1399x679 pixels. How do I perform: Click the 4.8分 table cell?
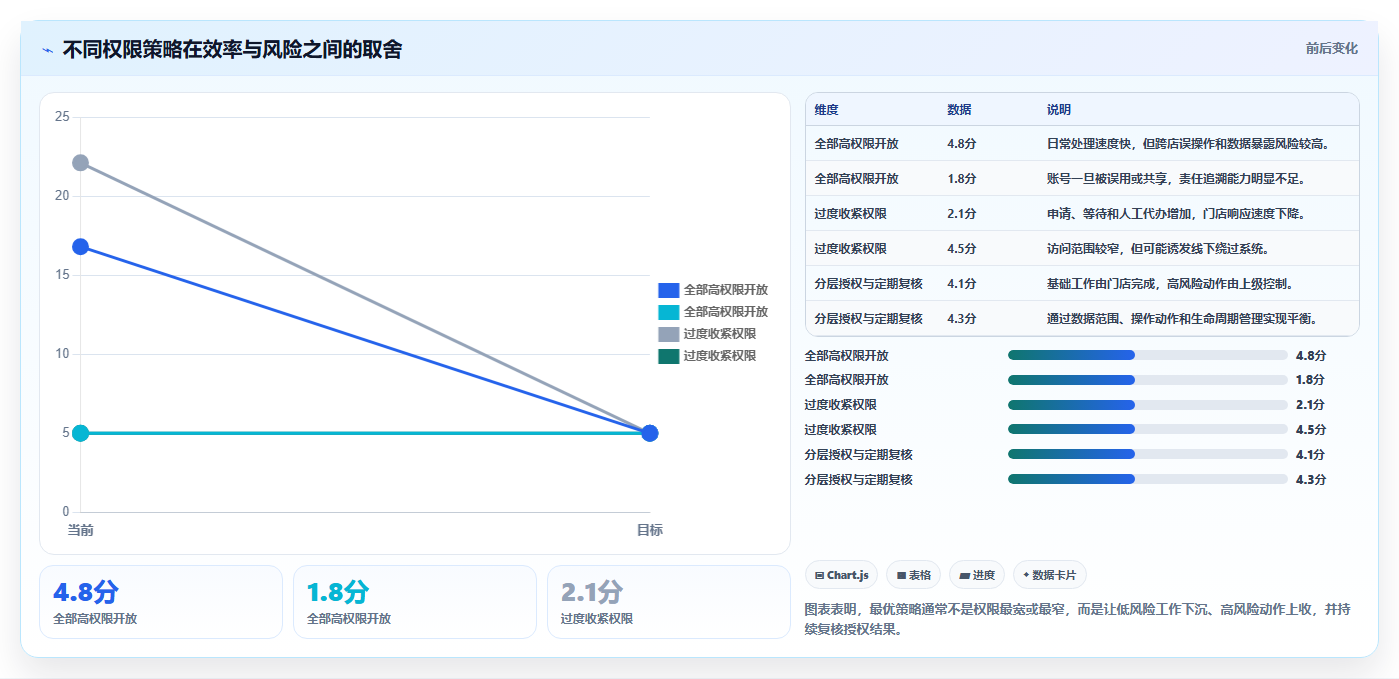pos(962,144)
